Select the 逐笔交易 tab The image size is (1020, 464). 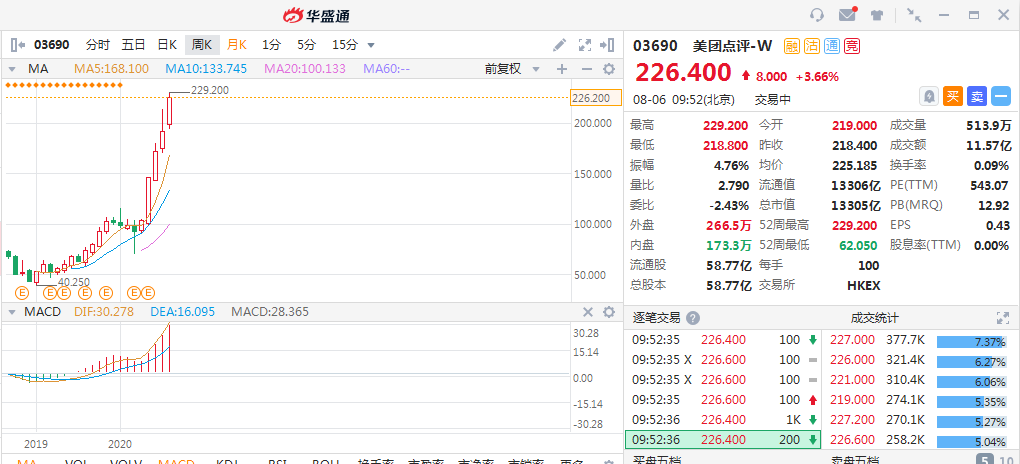[x=656, y=318]
